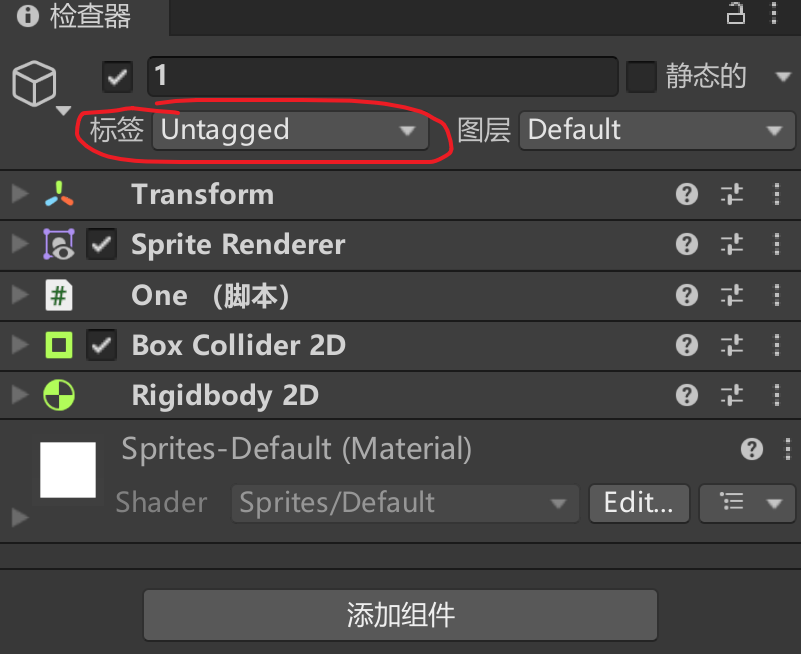The height and width of the screenshot is (654, 801).
Task: Click the 添加组件 Add Component button
Action: 400,615
